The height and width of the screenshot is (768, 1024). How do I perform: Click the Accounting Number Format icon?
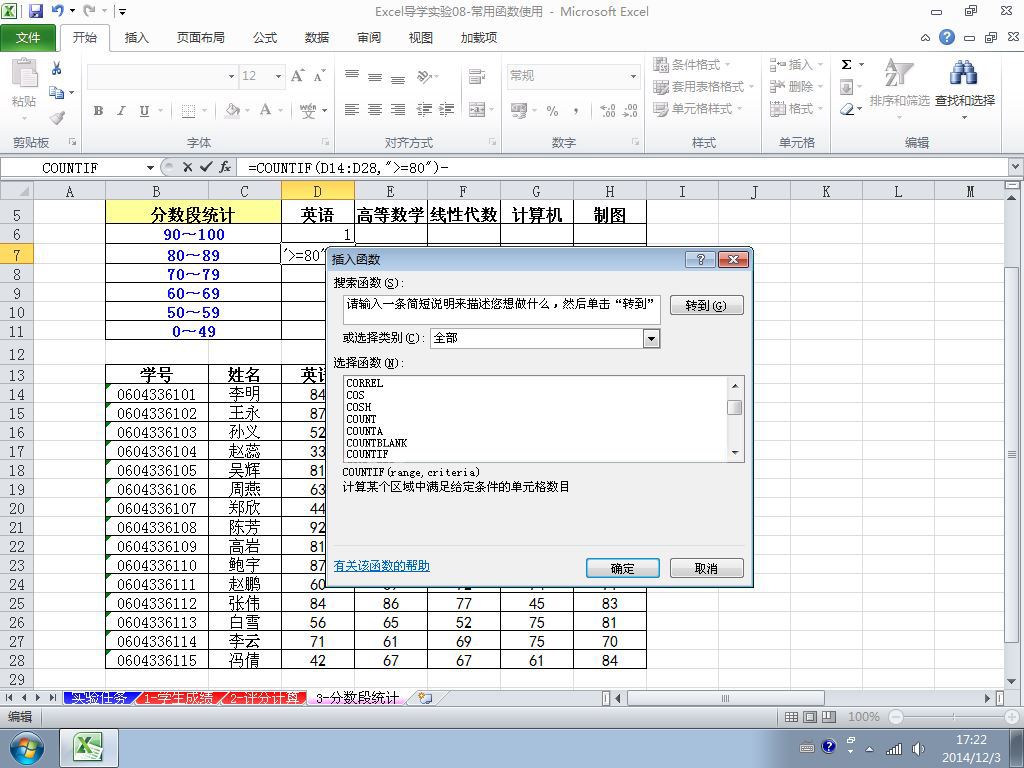coord(519,111)
